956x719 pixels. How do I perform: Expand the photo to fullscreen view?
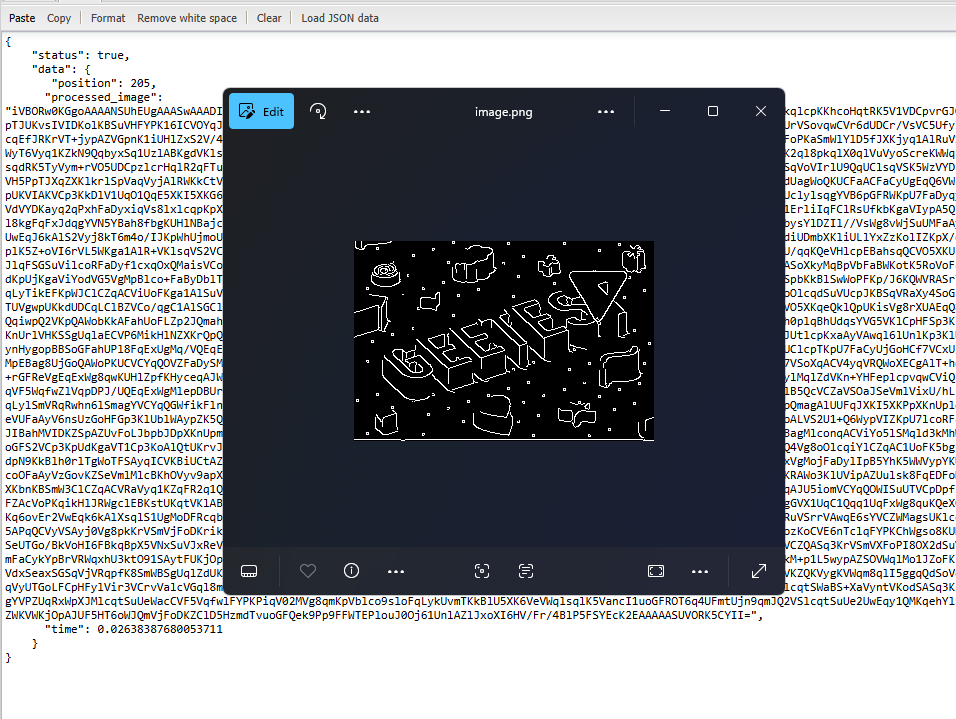[x=759, y=570]
